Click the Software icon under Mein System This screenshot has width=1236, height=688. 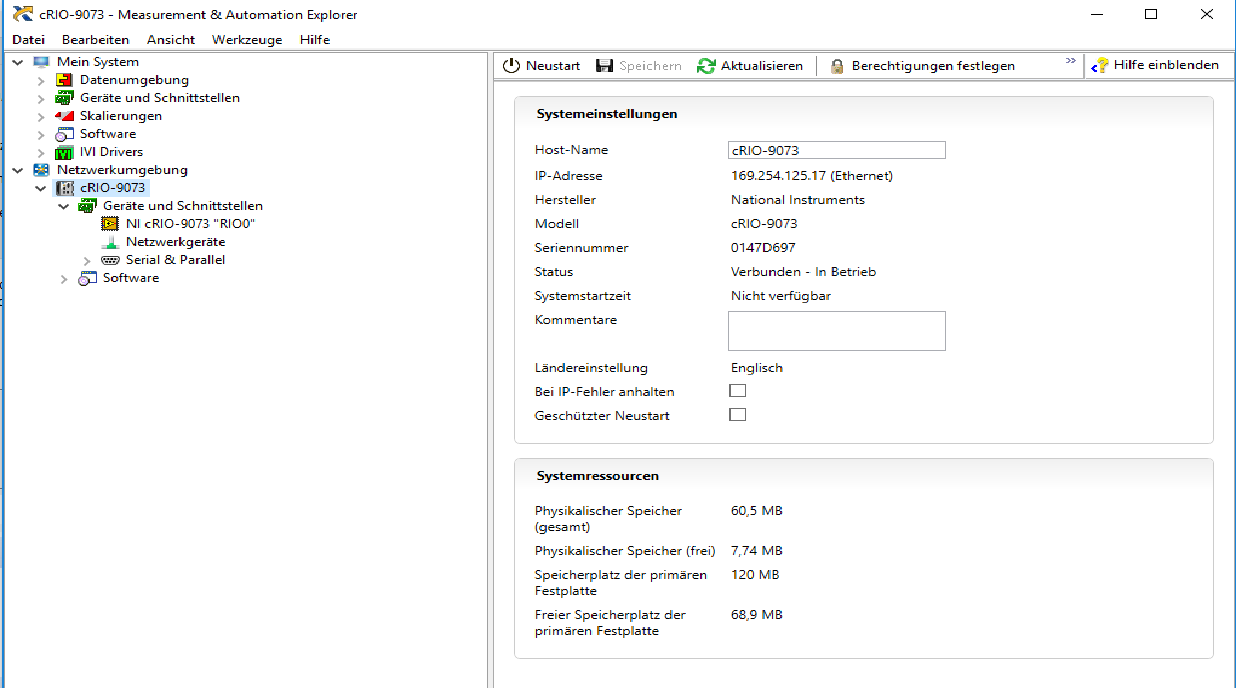click(x=64, y=134)
